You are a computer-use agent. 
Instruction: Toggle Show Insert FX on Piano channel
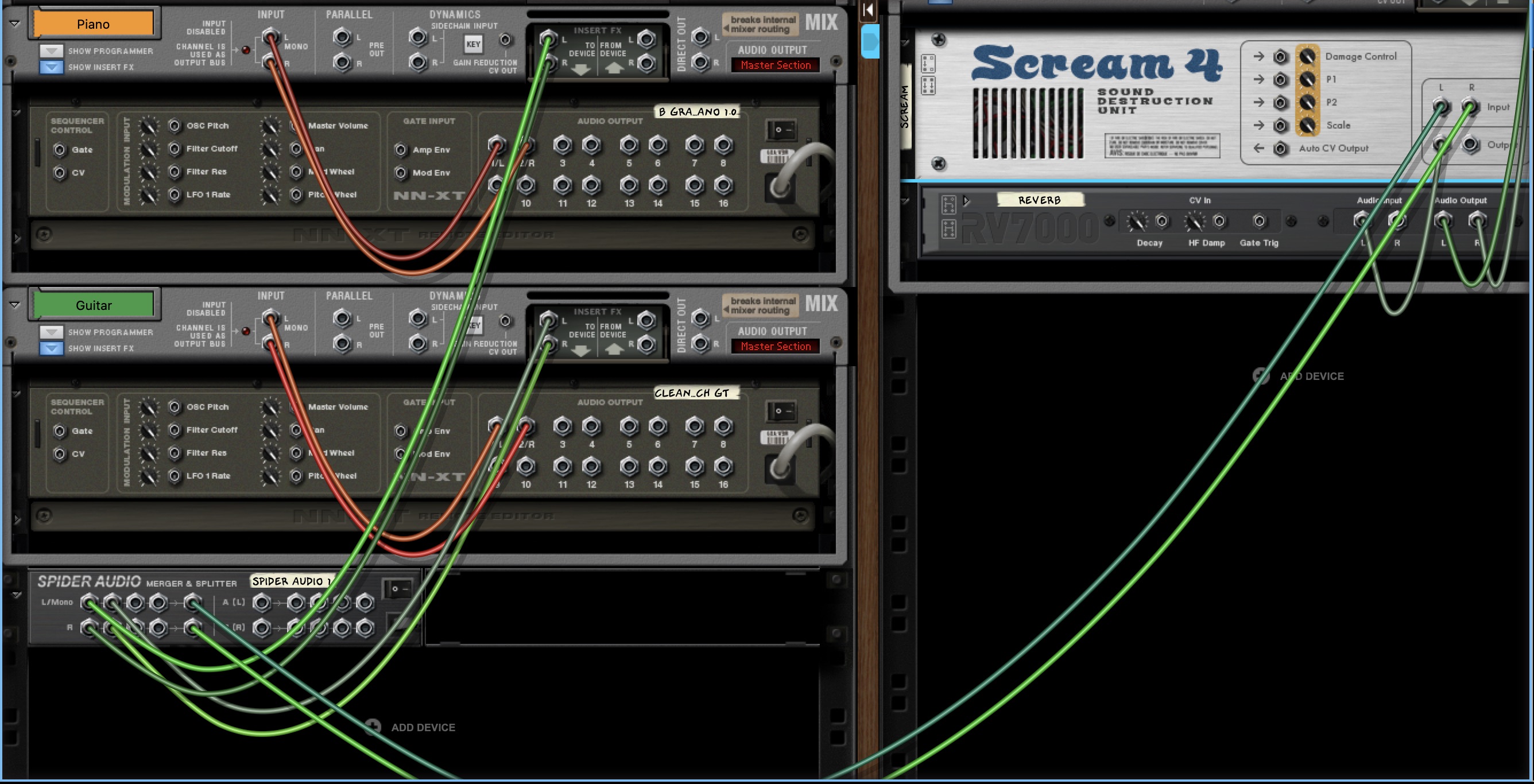(x=52, y=67)
